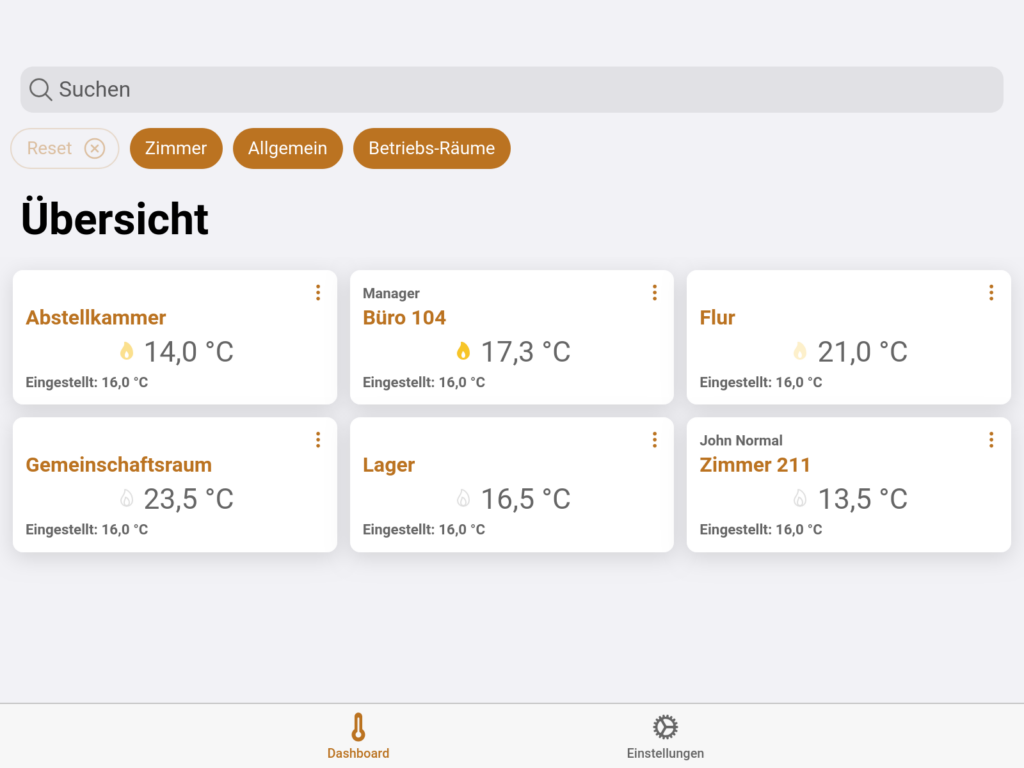This screenshot has height=768, width=1024.
Task: Switch to the Einstellungen tab
Action: click(x=665, y=736)
